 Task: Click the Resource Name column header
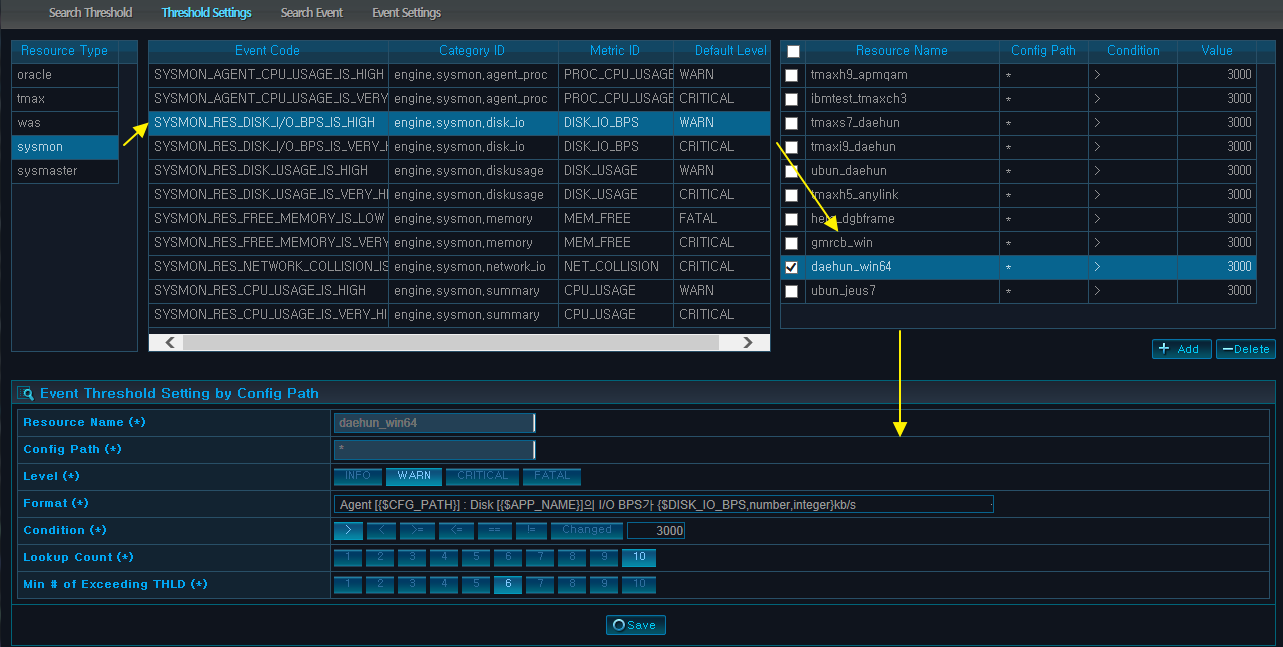pyautogui.click(x=902, y=51)
